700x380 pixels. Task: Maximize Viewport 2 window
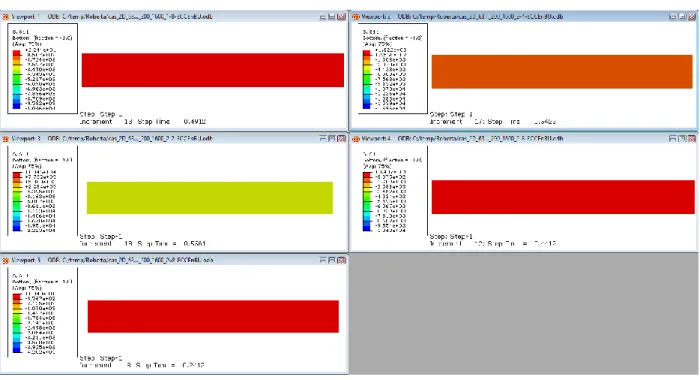pos(682,17)
